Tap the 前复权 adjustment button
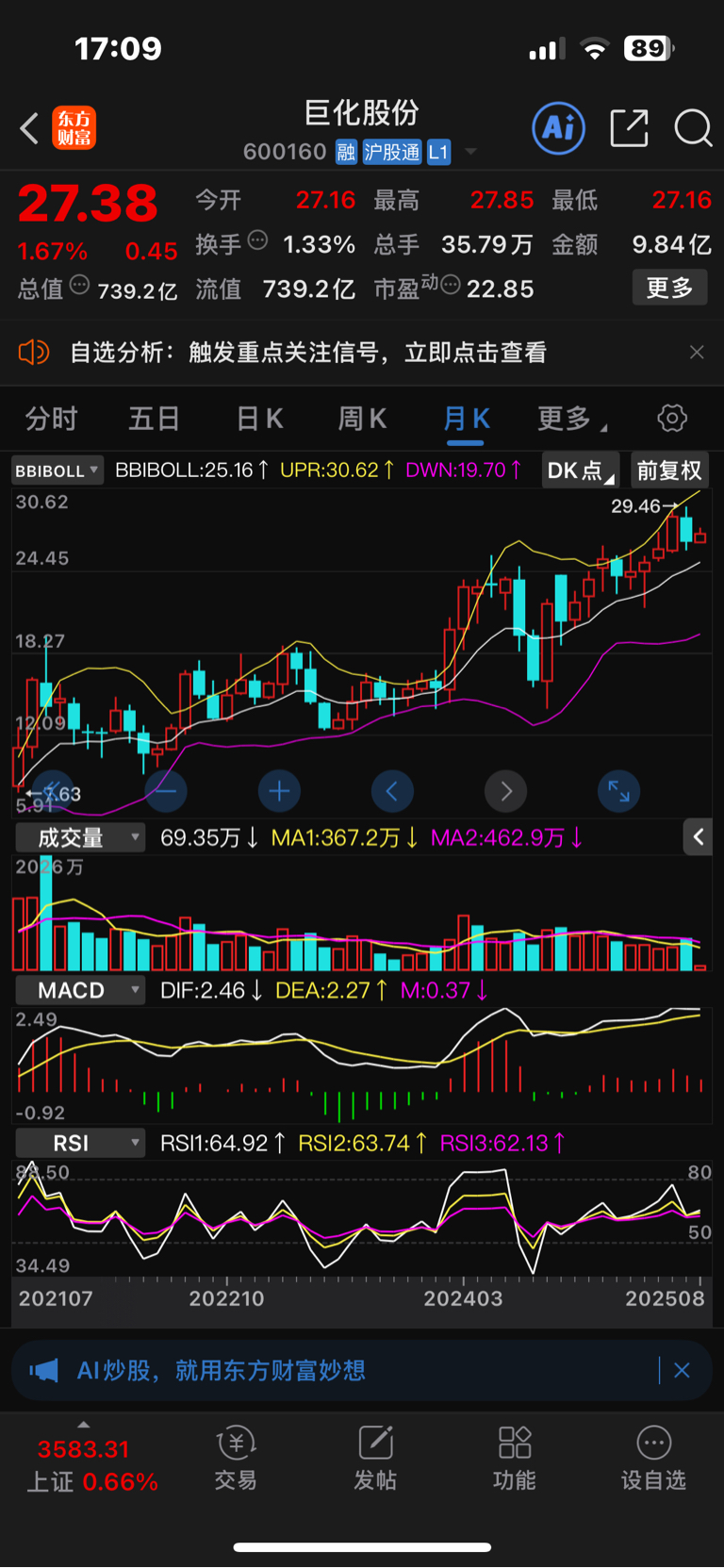This screenshot has height=1568, width=724. (668, 470)
